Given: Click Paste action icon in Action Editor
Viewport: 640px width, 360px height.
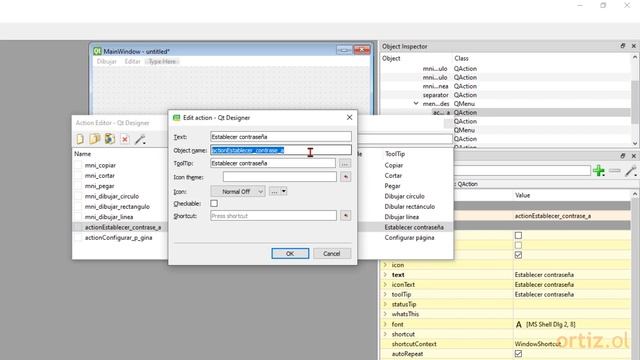Looking at the screenshot, I should [x=109, y=139].
